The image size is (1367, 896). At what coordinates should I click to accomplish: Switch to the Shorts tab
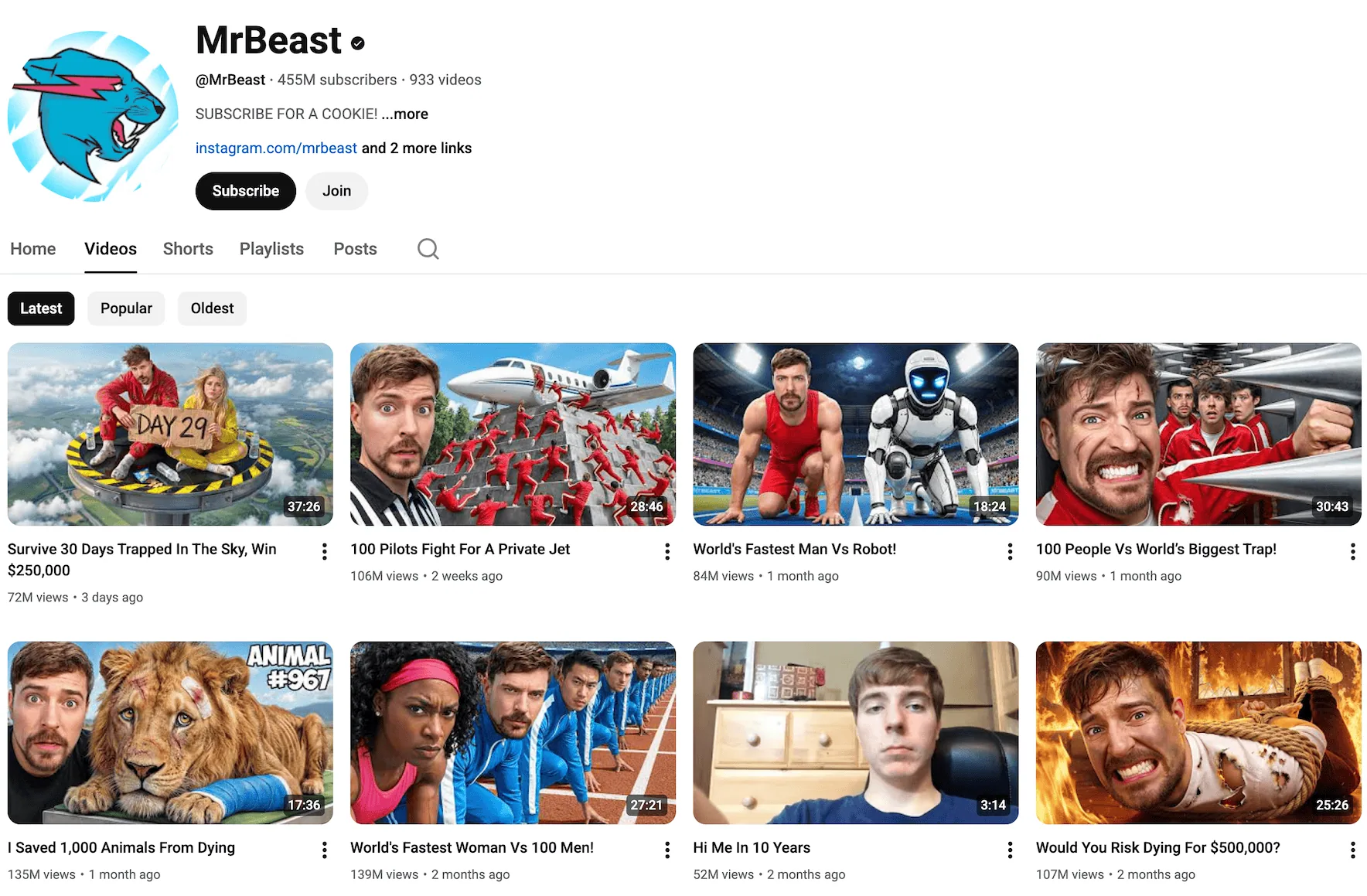[x=188, y=249]
